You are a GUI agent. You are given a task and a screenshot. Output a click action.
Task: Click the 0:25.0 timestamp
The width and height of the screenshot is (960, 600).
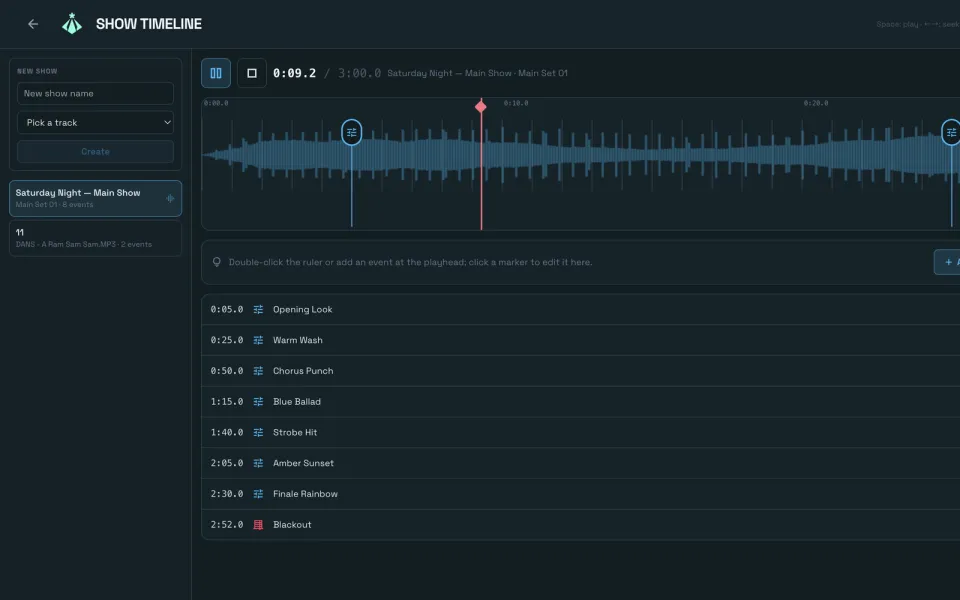tap(227, 340)
